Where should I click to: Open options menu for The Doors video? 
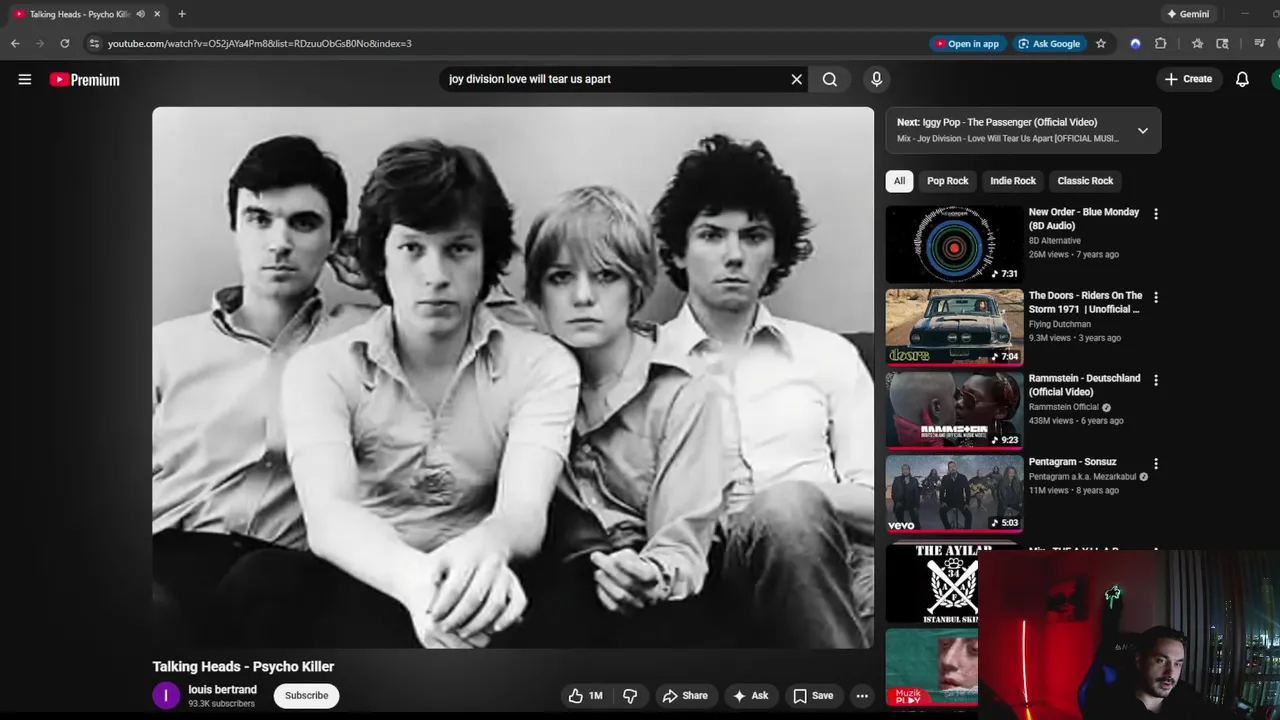coord(1156,297)
